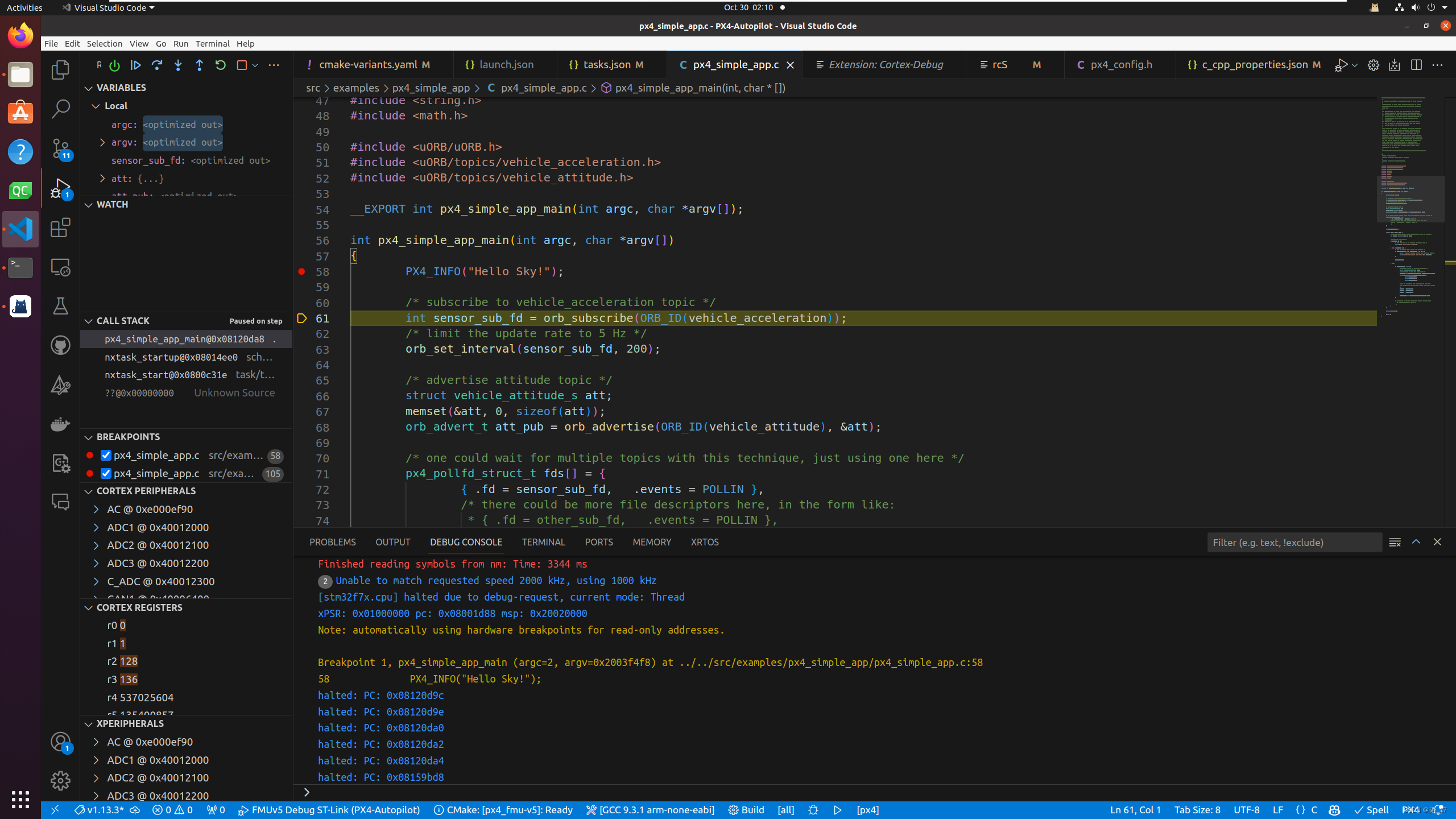Screen dimensions: 1456x819
Task: Click the GCC 9.3.1 arm-none-eabi kit selector
Action: (650, 810)
